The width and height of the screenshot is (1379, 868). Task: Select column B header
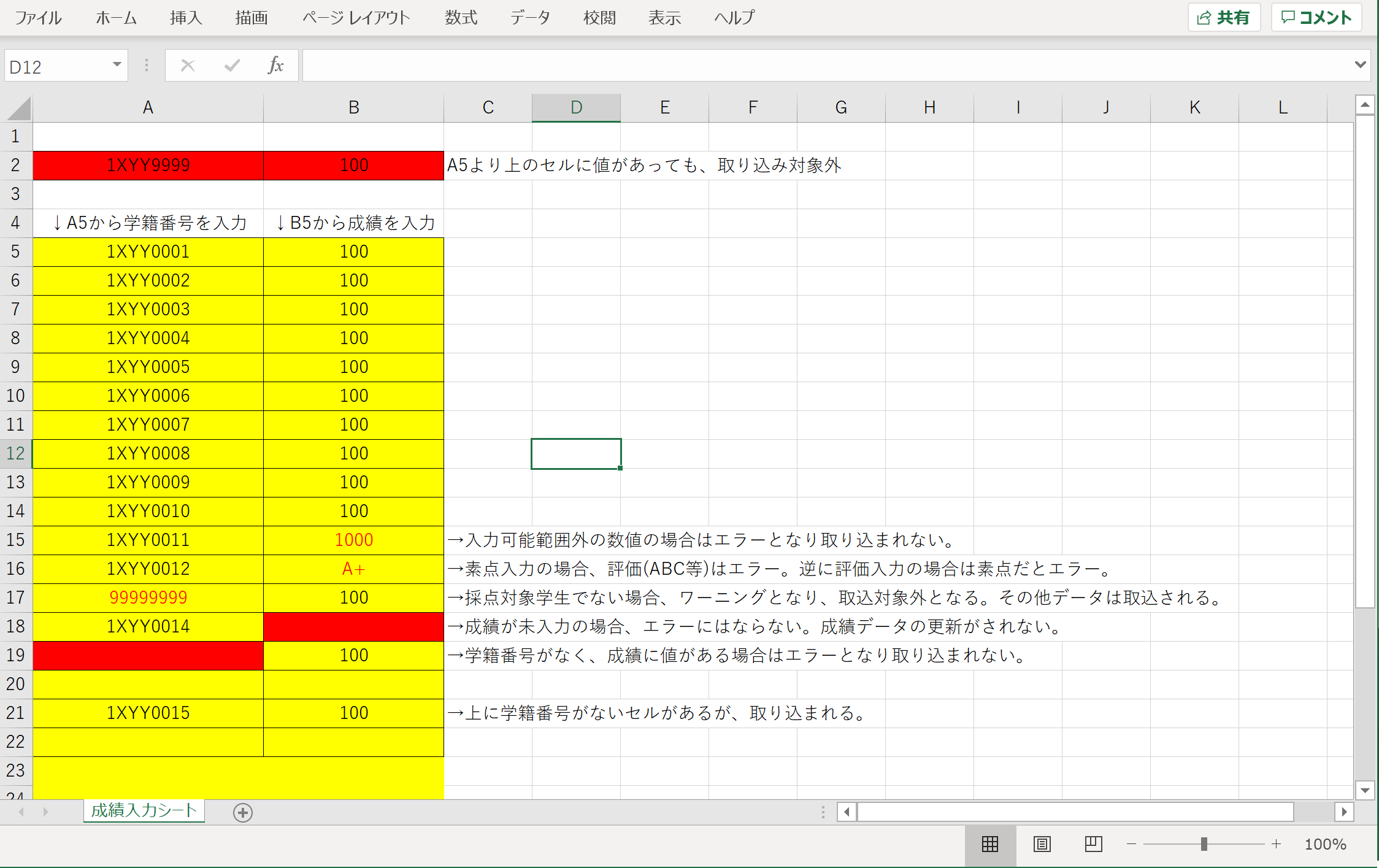click(354, 108)
